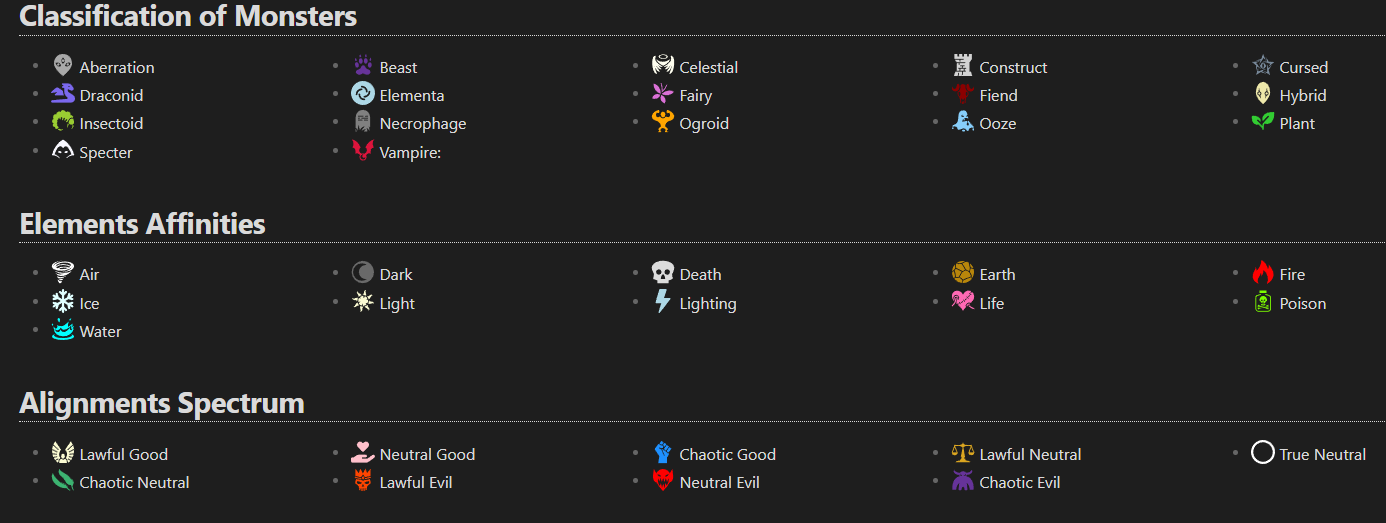Click the Celestial wings icon
Image resolution: width=1386 pixels, height=523 pixels.
(x=663, y=66)
